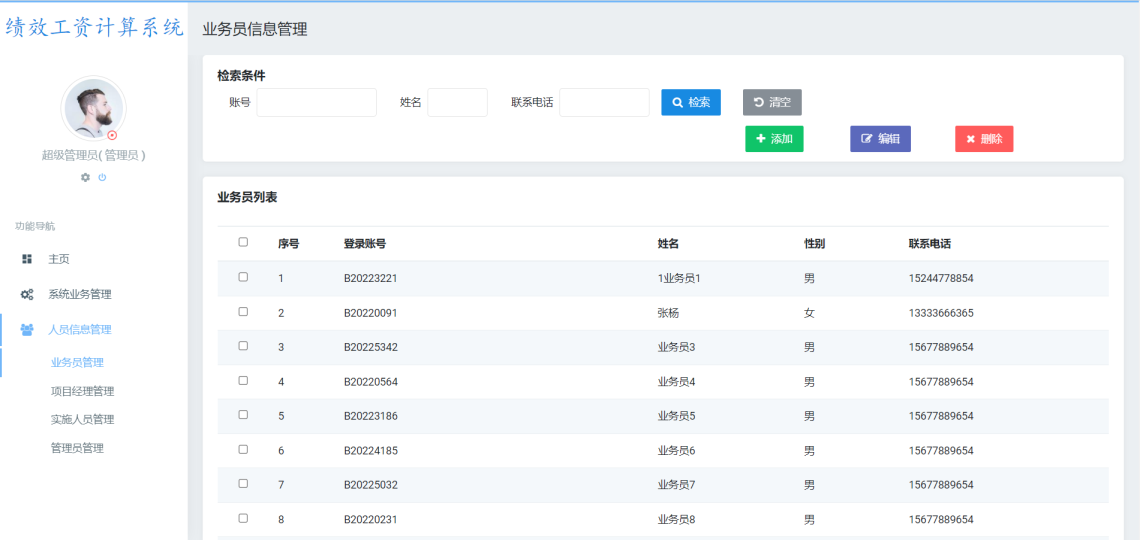Image resolution: width=1140 pixels, height=540 pixels.
Task: Select 业务员管理 in the sidebar
Action: click(x=77, y=362)
